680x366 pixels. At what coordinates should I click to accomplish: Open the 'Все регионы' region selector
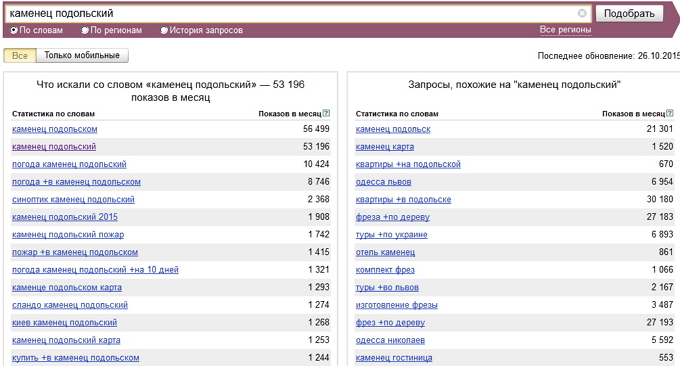tap(565, 30)
